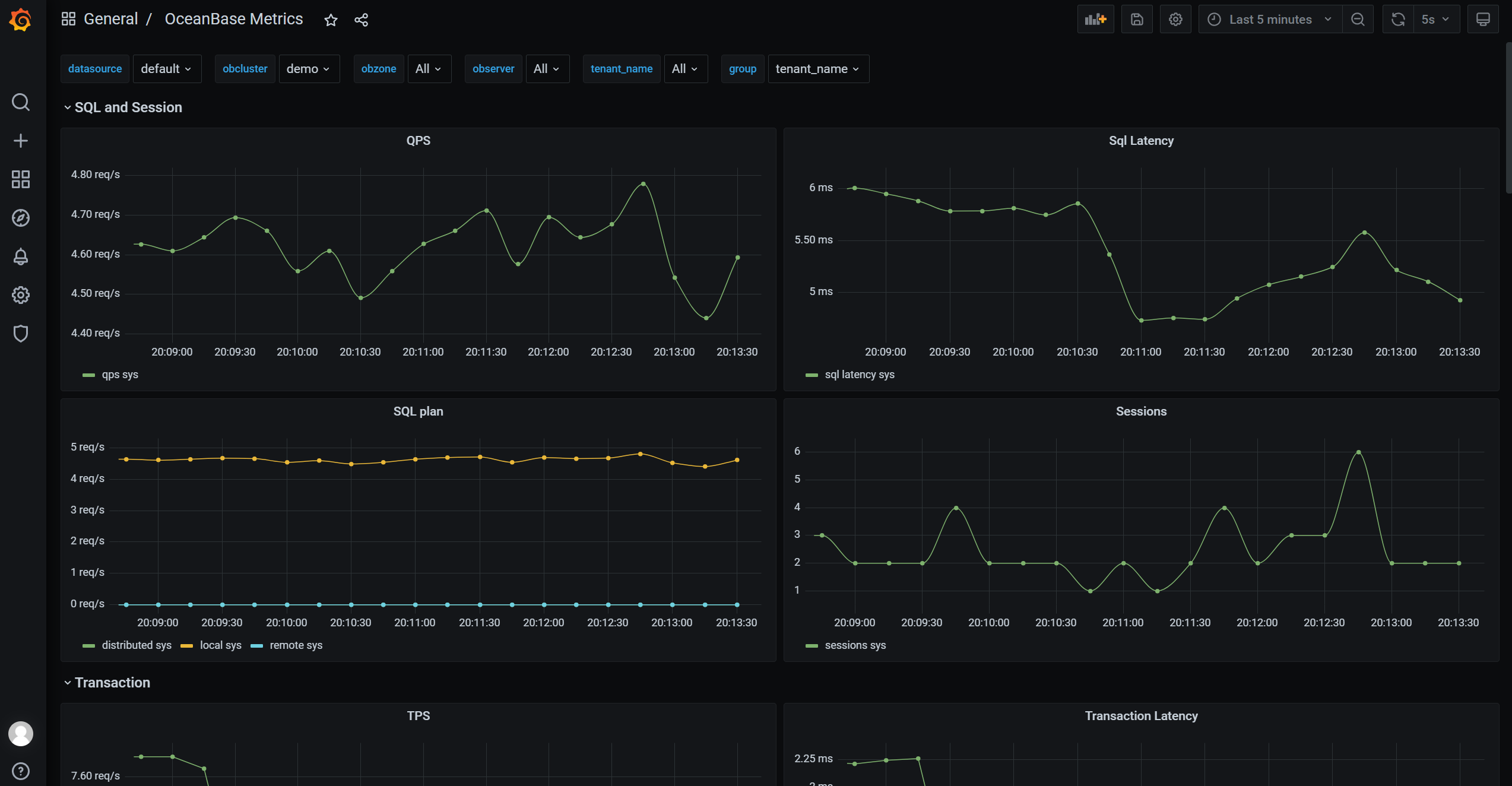Zoom out the time range
The width and height of the screenshot is (1512, 786).
tap(1358, 20)
